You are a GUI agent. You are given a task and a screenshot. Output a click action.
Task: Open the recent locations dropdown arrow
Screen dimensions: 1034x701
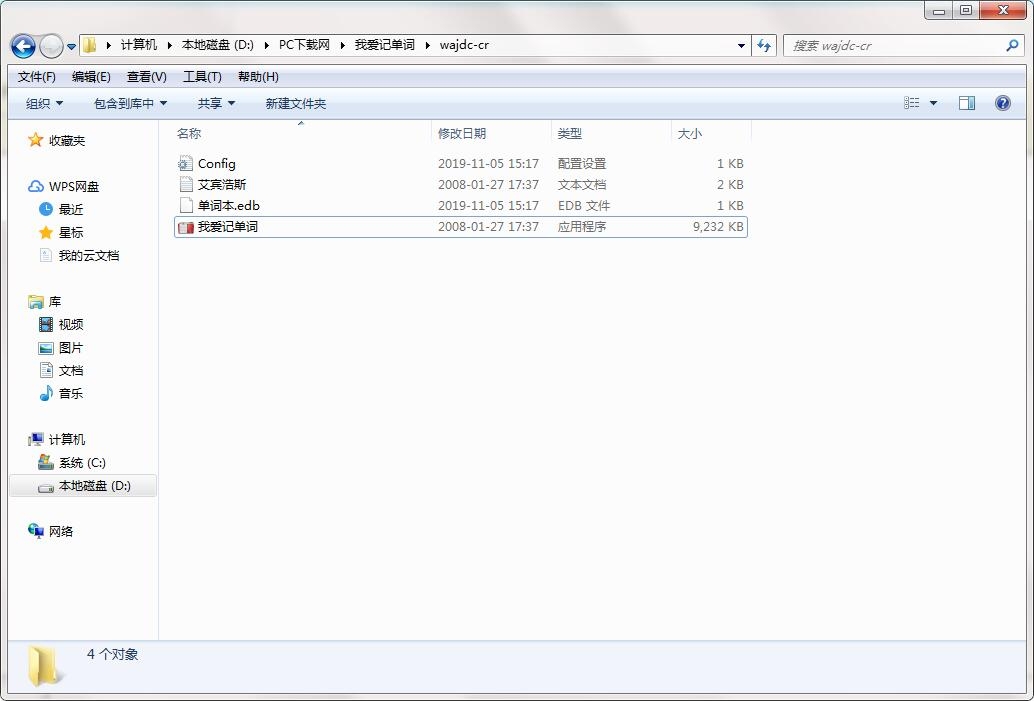coord(71,47)
